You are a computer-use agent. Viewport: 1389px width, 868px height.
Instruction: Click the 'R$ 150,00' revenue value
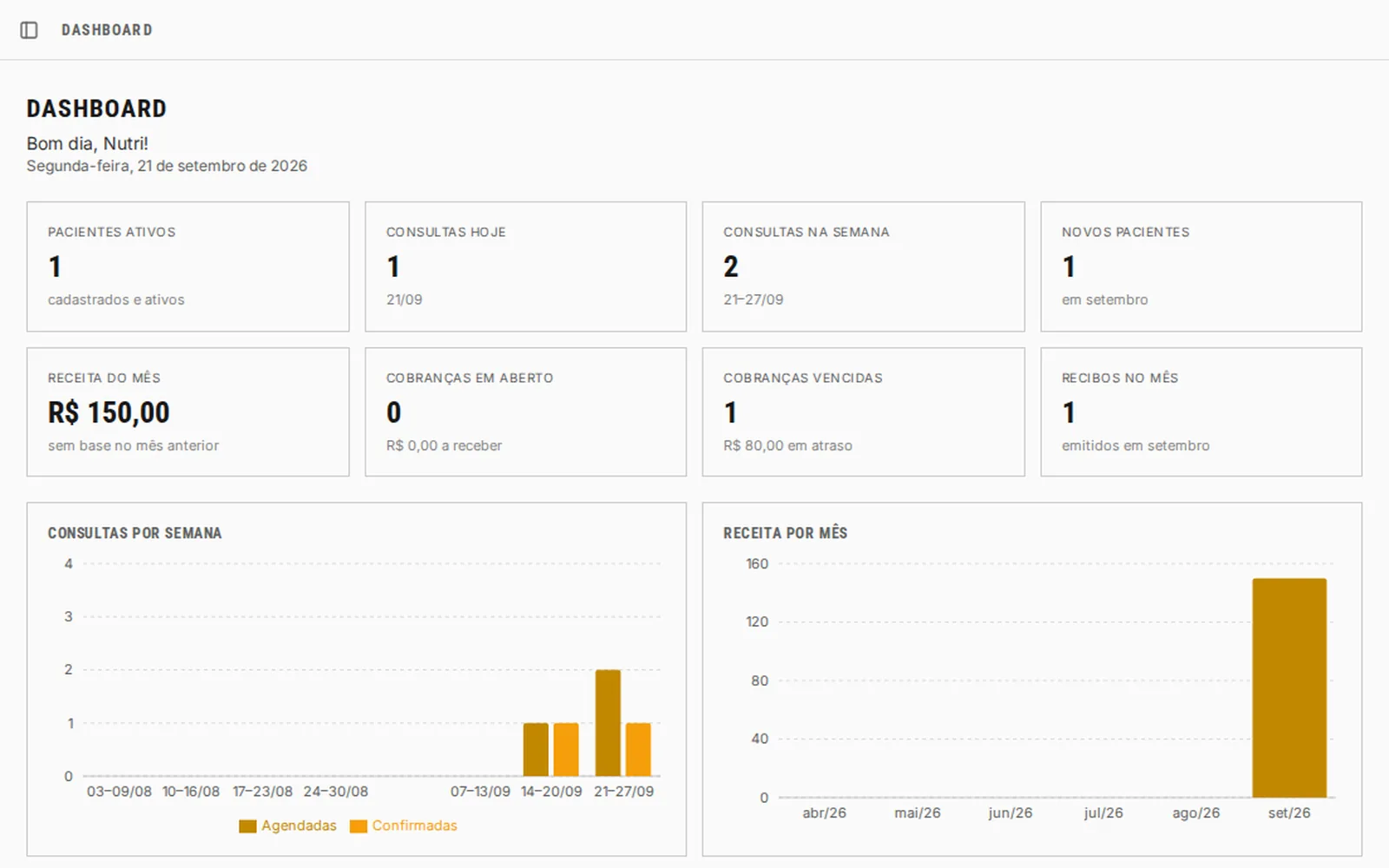(x=109, y=412)
